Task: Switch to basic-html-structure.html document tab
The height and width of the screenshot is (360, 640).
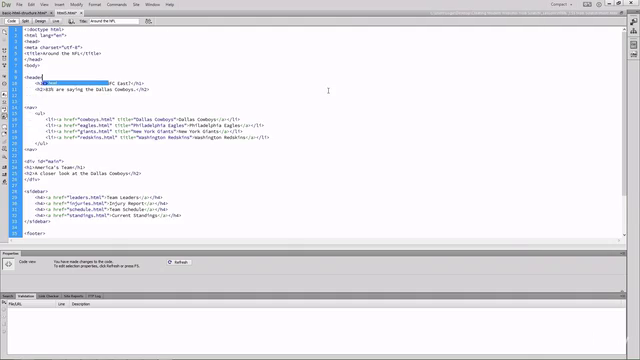Action: click(x=24, y=13)
